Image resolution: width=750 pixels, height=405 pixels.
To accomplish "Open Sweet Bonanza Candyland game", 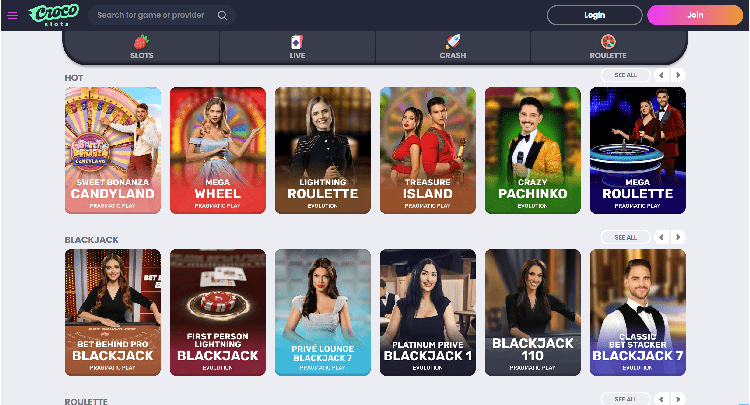I will click(113, 150).
